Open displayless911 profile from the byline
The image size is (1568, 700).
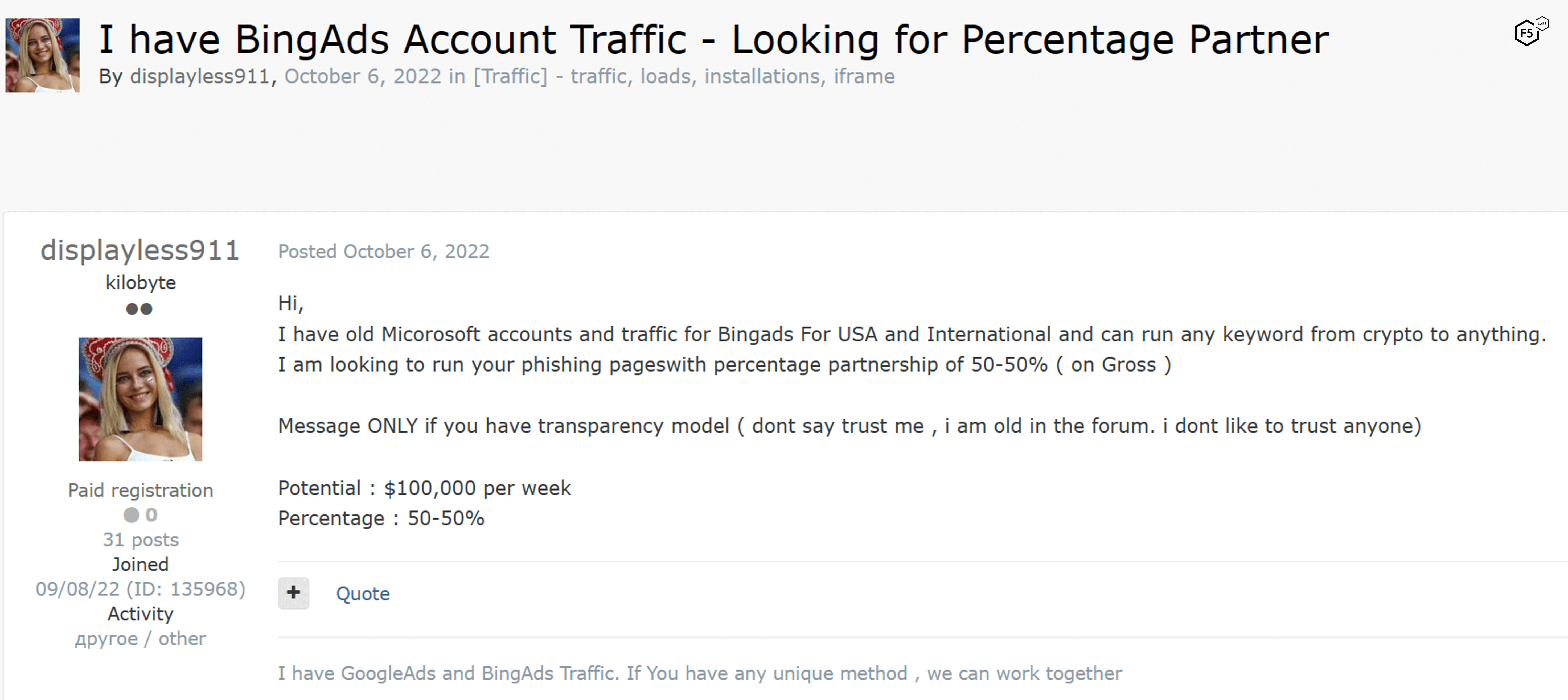[200, 77]
